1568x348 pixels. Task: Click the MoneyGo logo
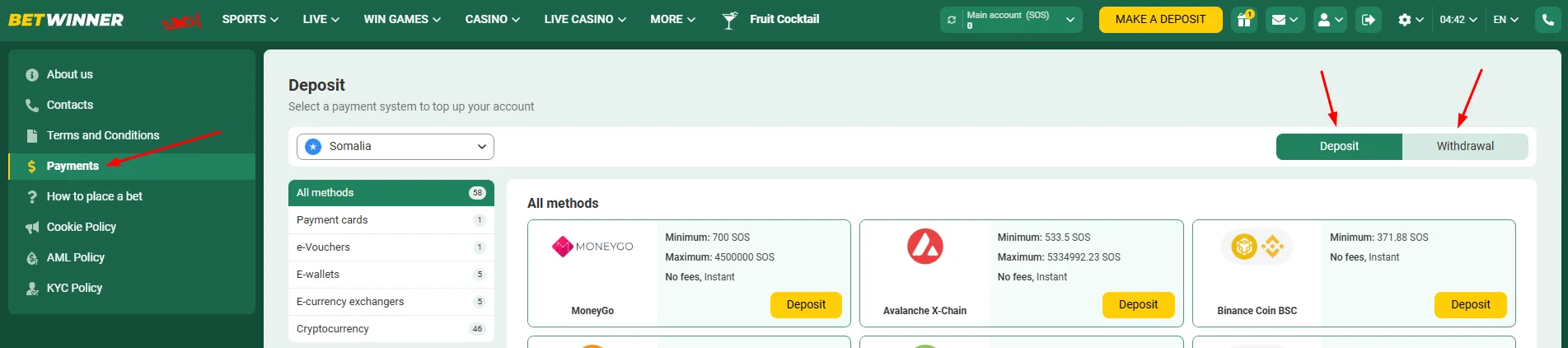[x=592, y=247]
